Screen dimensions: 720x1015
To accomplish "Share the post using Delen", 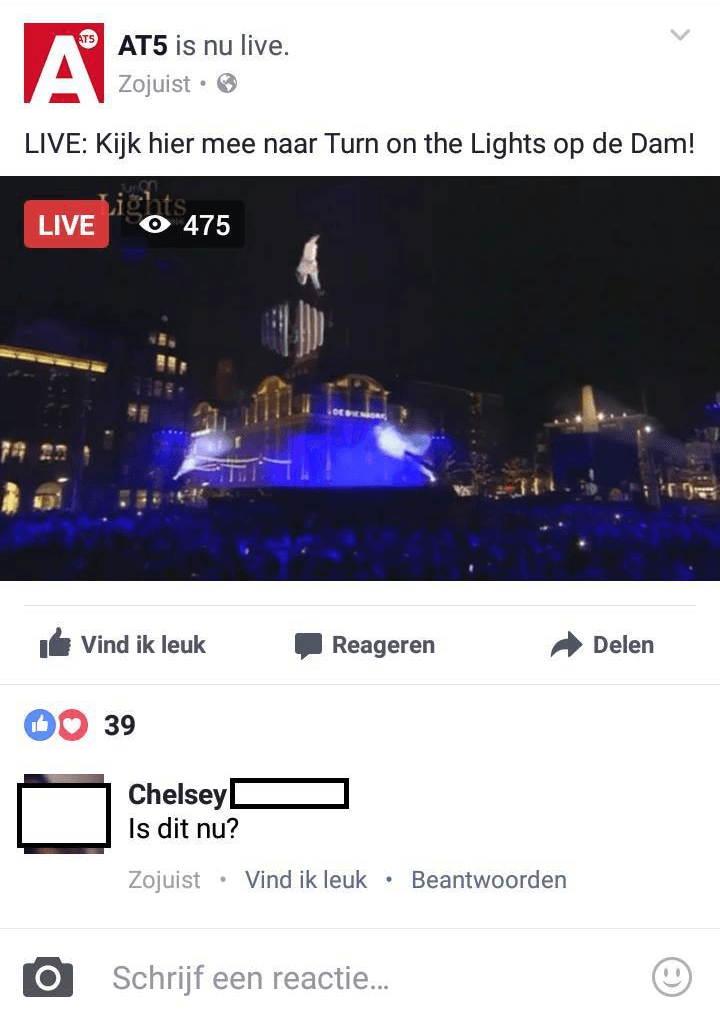I will click(602, 644).
